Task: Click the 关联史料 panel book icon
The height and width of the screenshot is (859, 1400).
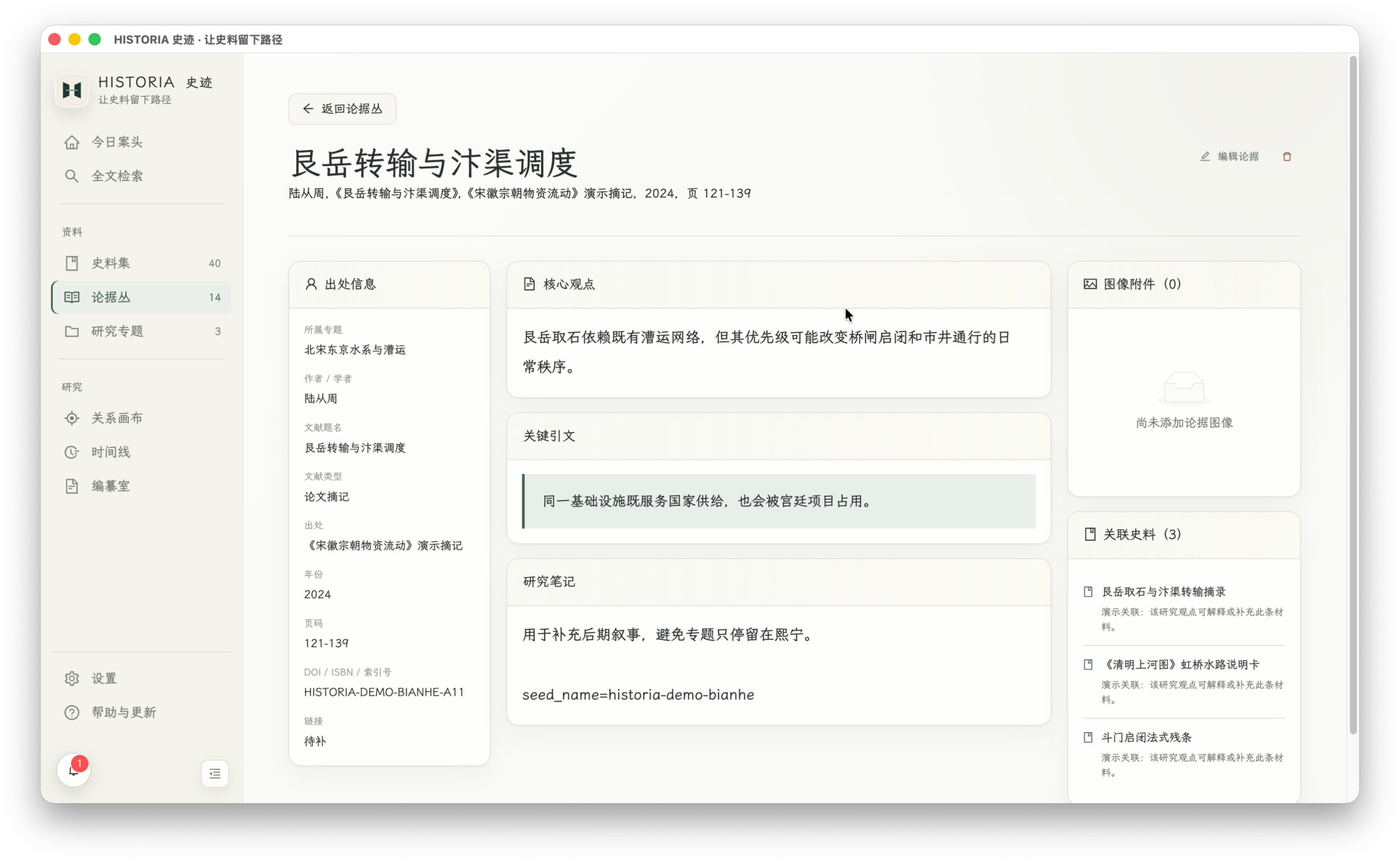Action: [x=1090, y=534]
